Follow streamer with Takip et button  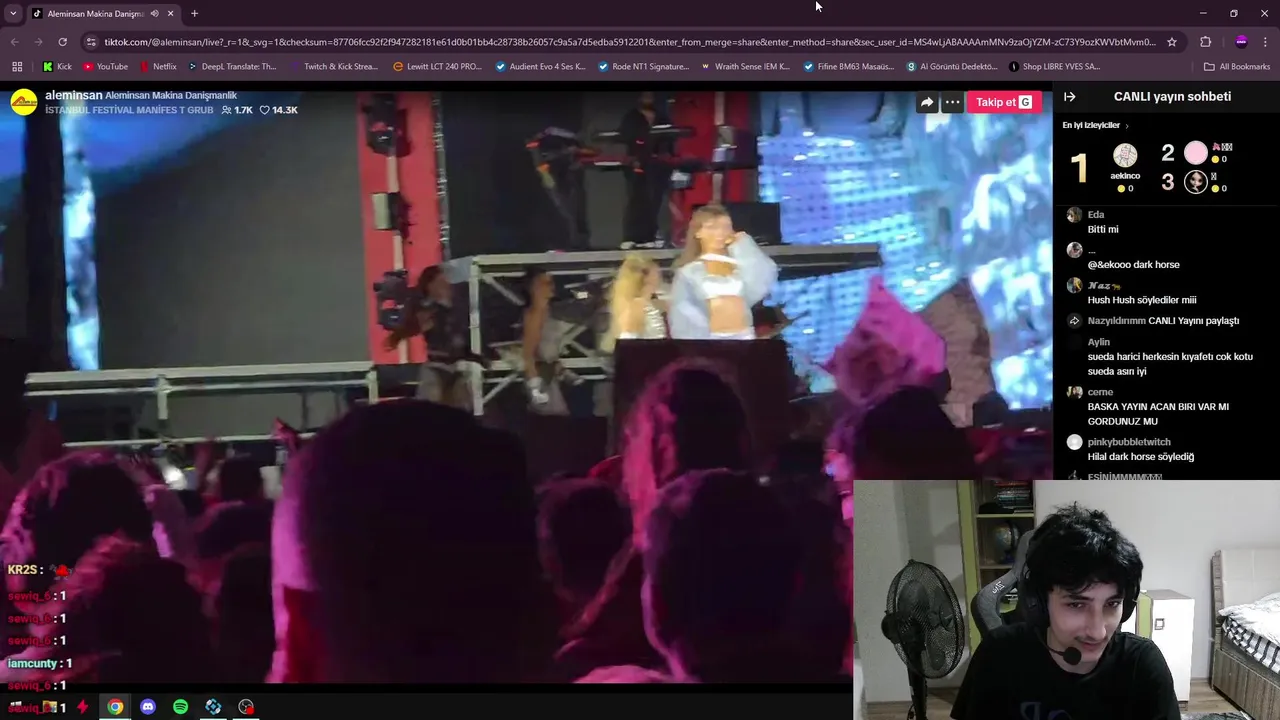pos(1004,102)
